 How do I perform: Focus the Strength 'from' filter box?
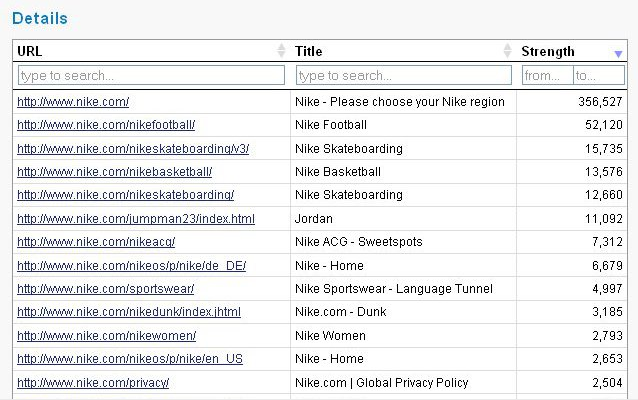(548, 75)
